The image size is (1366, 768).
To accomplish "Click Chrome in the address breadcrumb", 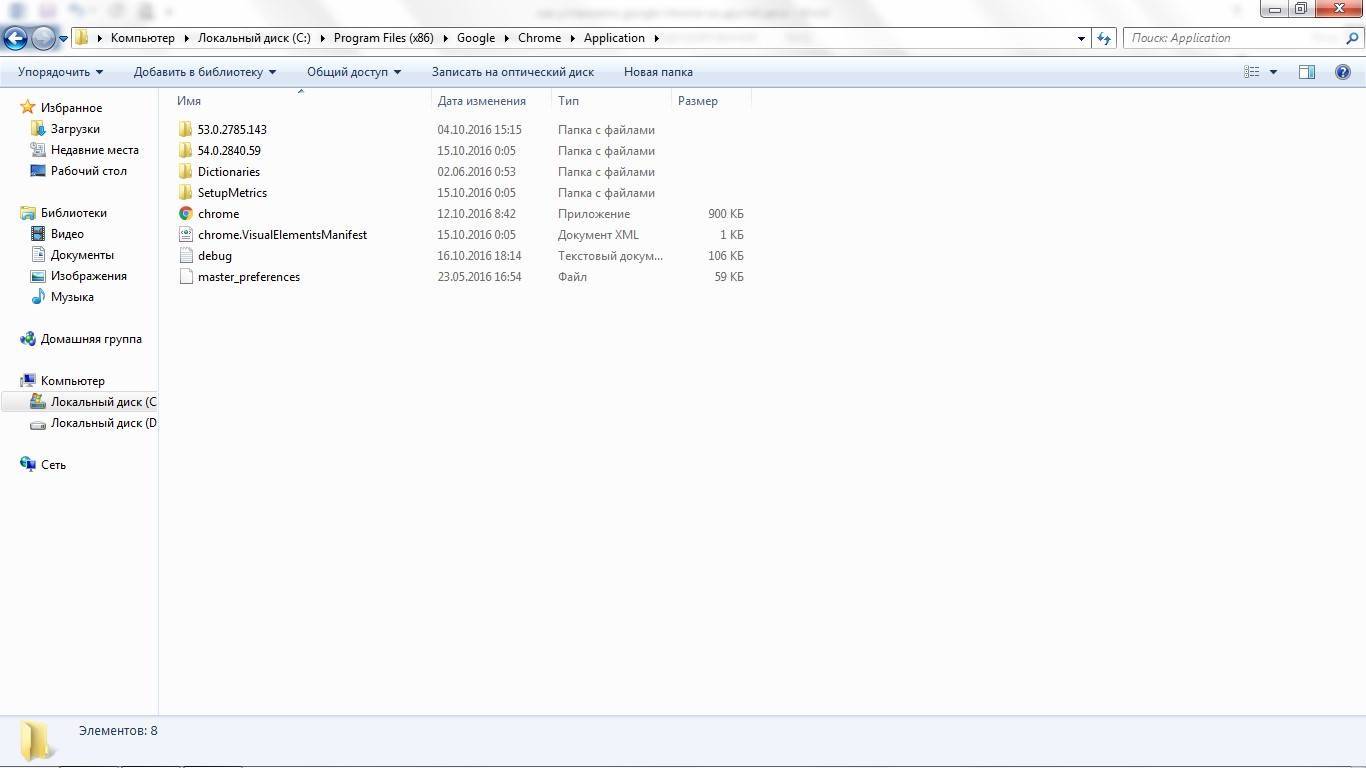I will (x=539, y=38).
